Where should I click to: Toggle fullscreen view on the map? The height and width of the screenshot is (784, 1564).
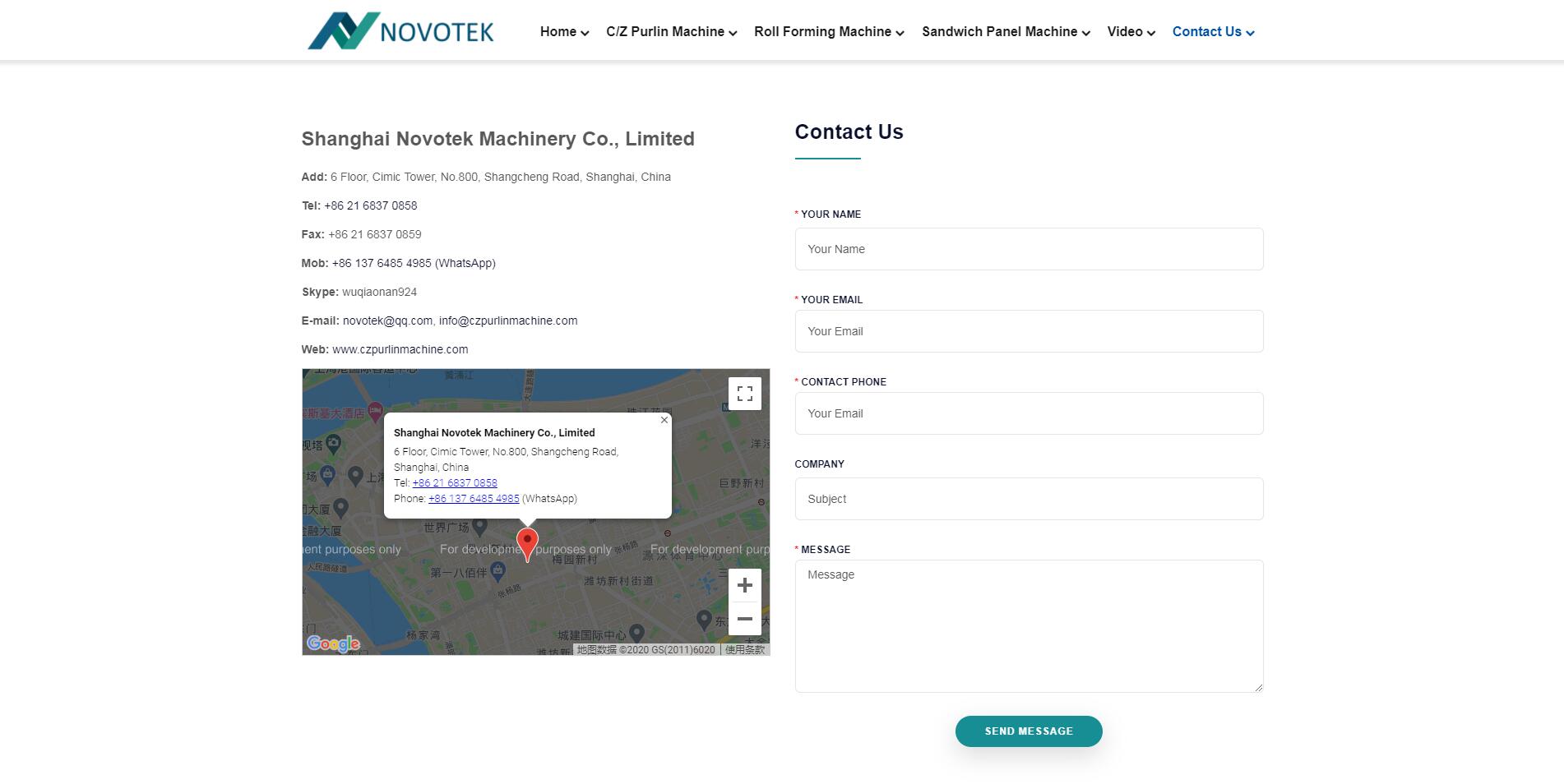[744, 394]
